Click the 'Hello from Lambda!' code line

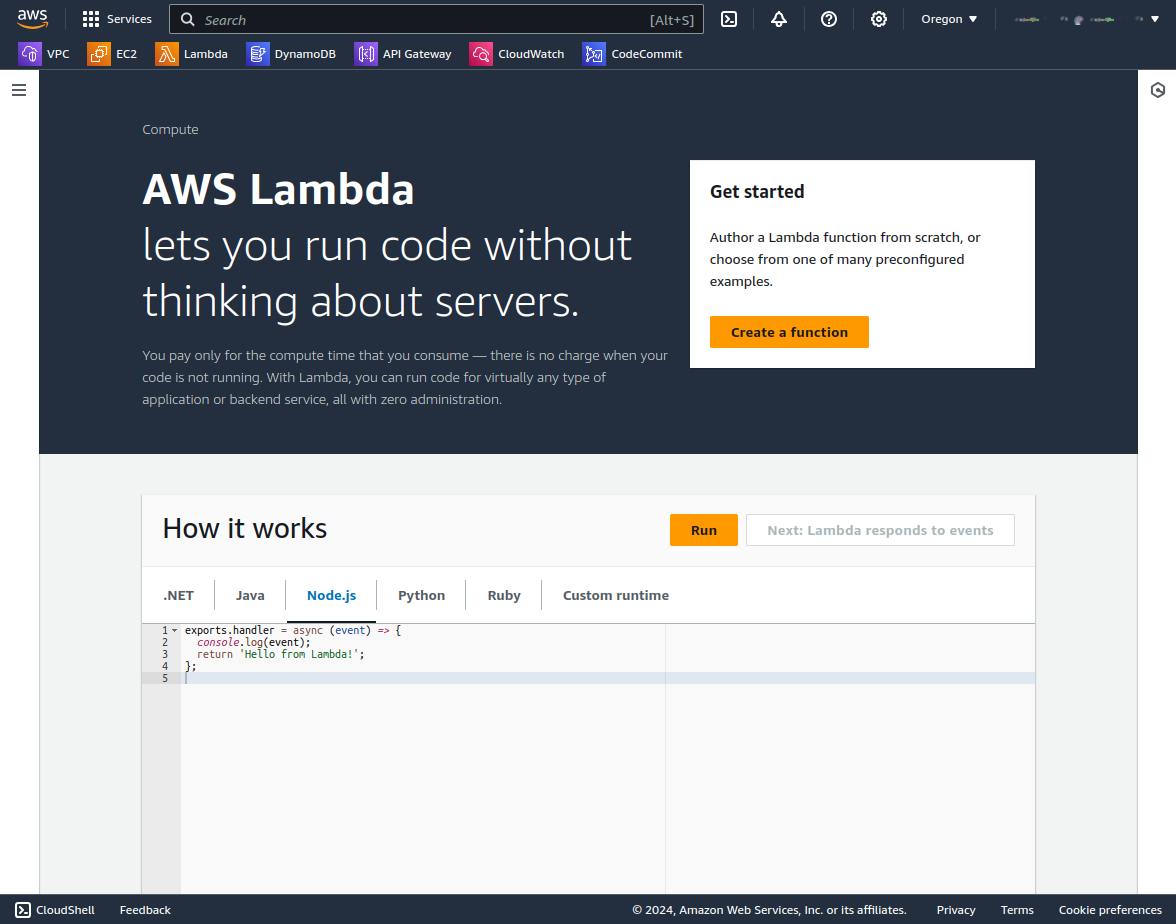tap(280, 654)
